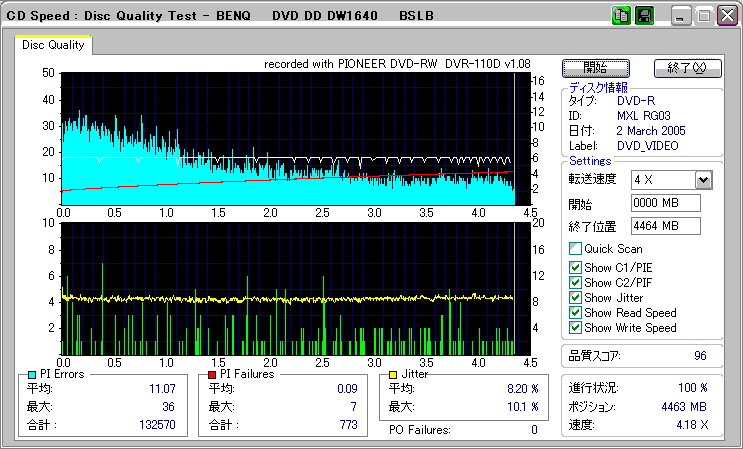The width and height of the screenshot is (743, 449).
Task: Click the maximize window button
Action: coord(703,16)
